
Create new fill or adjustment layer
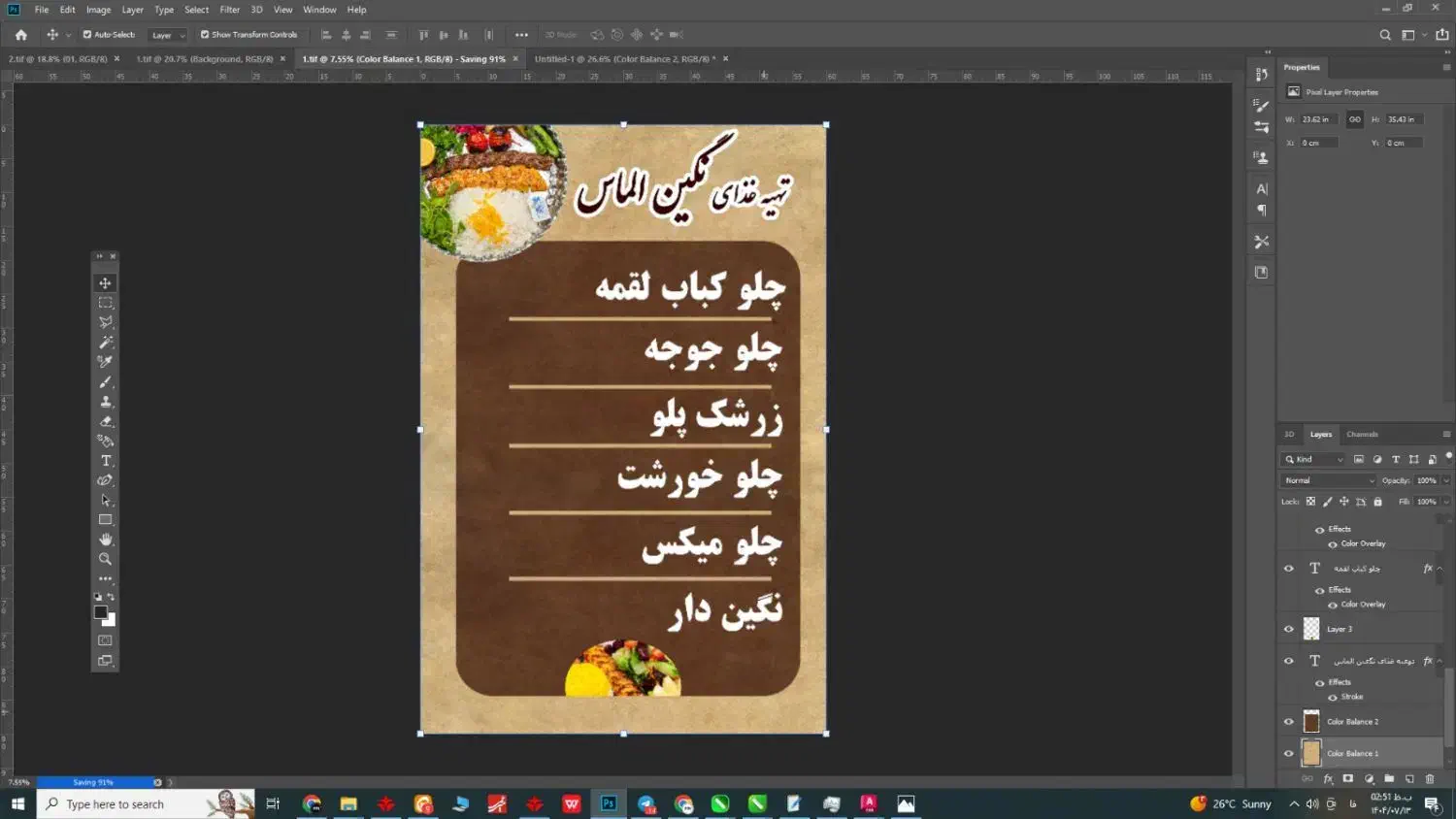point(1369,778)
